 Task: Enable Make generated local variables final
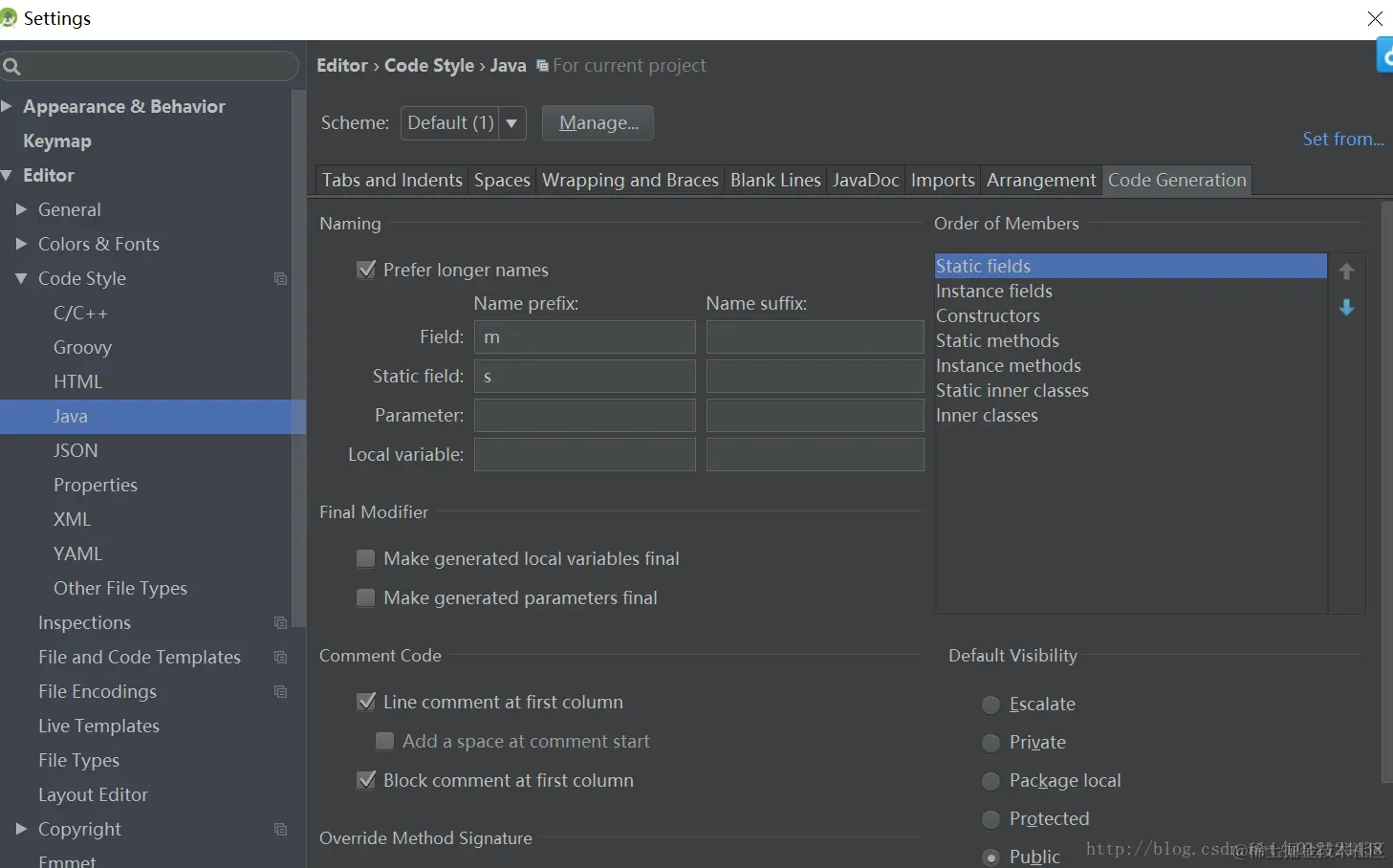(x=365, y=558)
